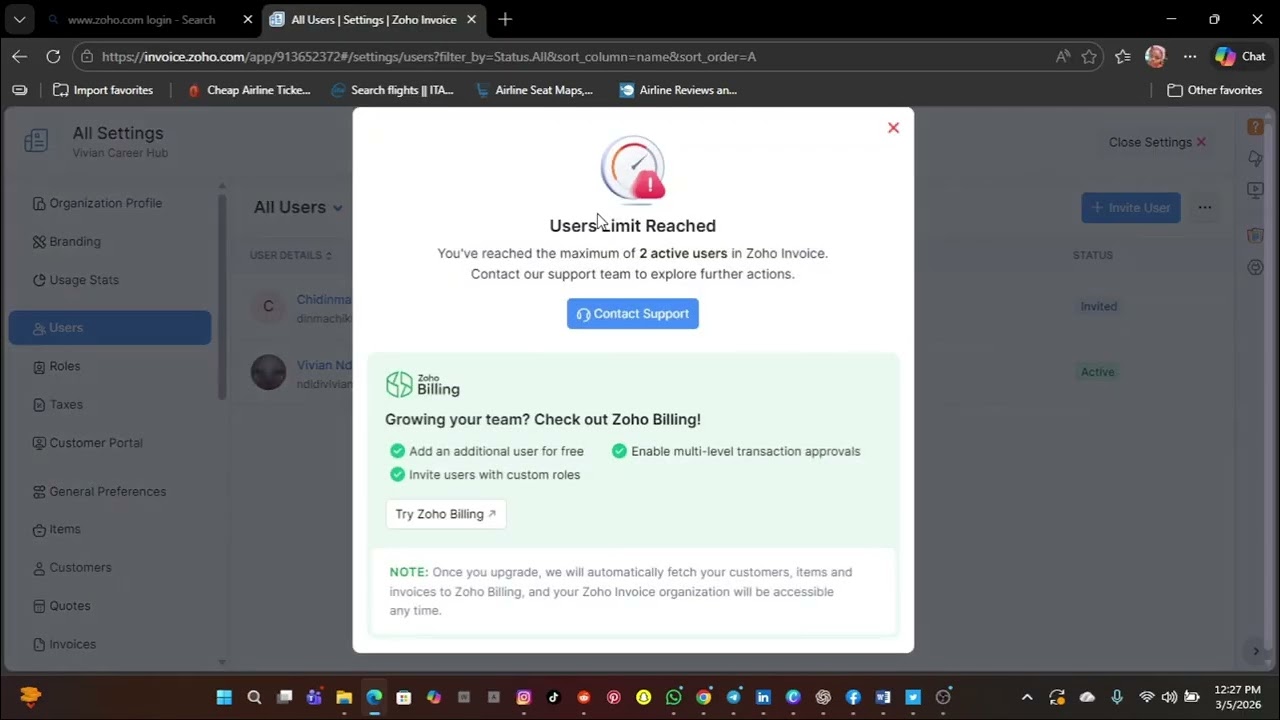This screenshot has width=1280, height=720.
Task: Open the Other favorites folder
Action: coord(1214,90)
